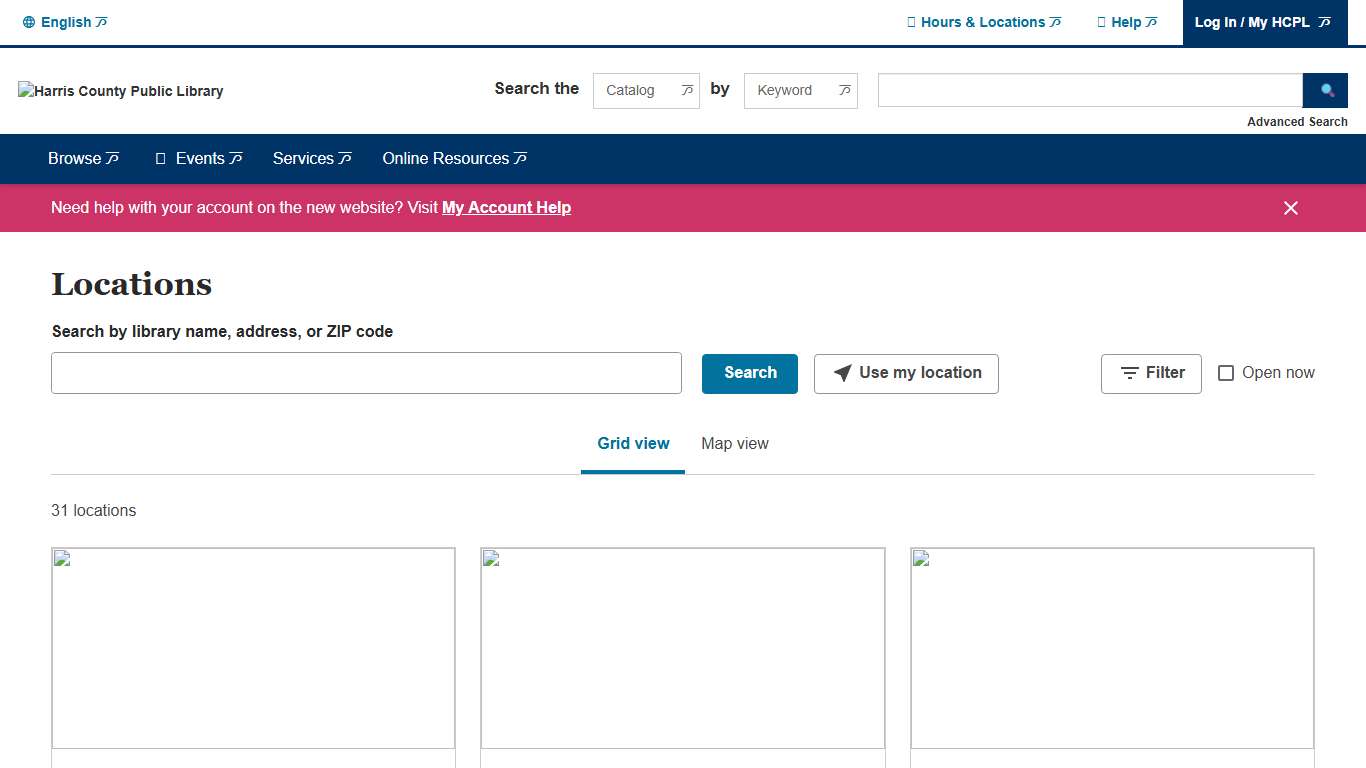This screenshot has height=768, width=1366.
Task: Switch to the Map view tab
Action: [x=735, y=444]
